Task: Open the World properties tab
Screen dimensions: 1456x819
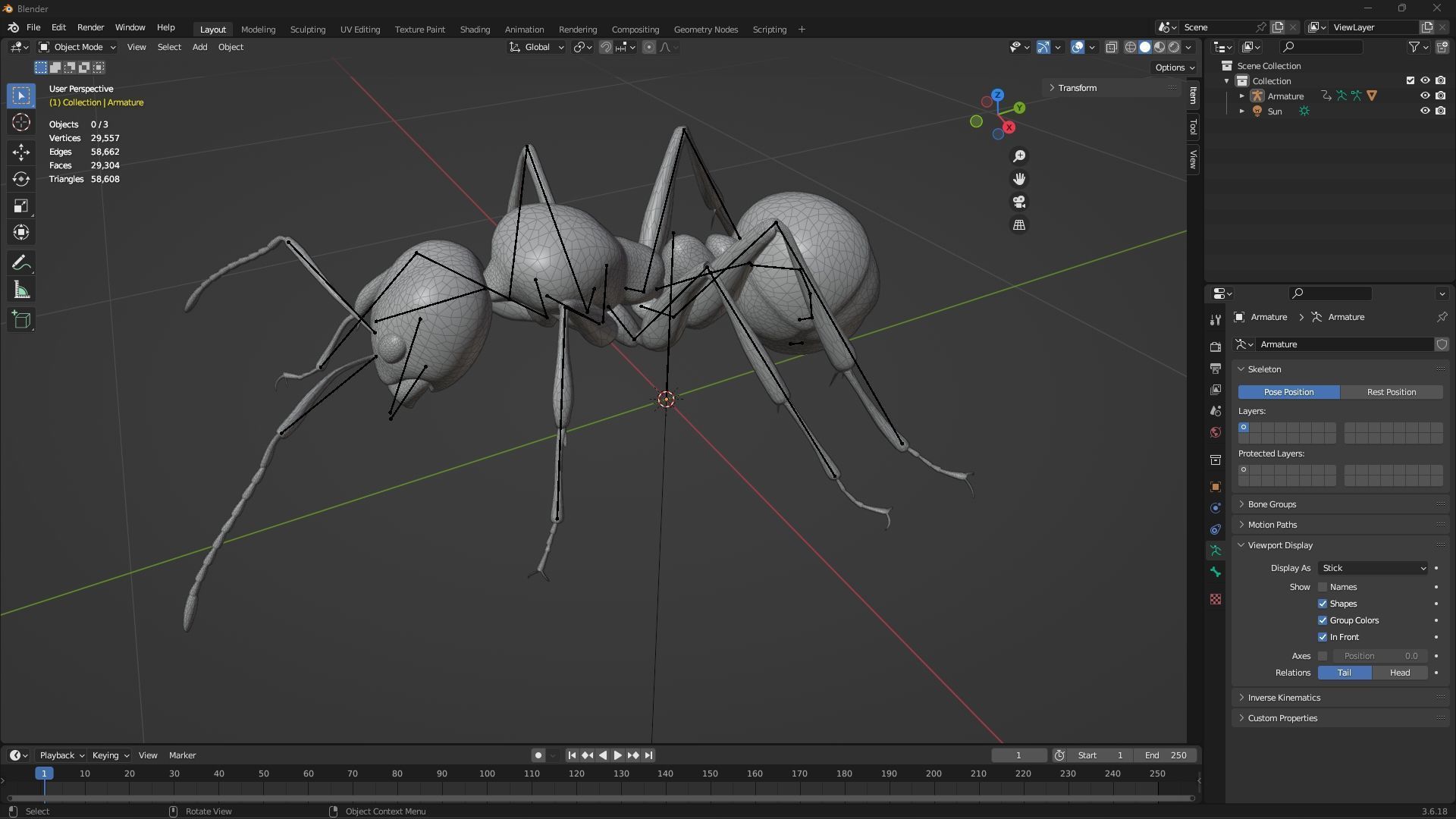Action: click(1216, 432)
